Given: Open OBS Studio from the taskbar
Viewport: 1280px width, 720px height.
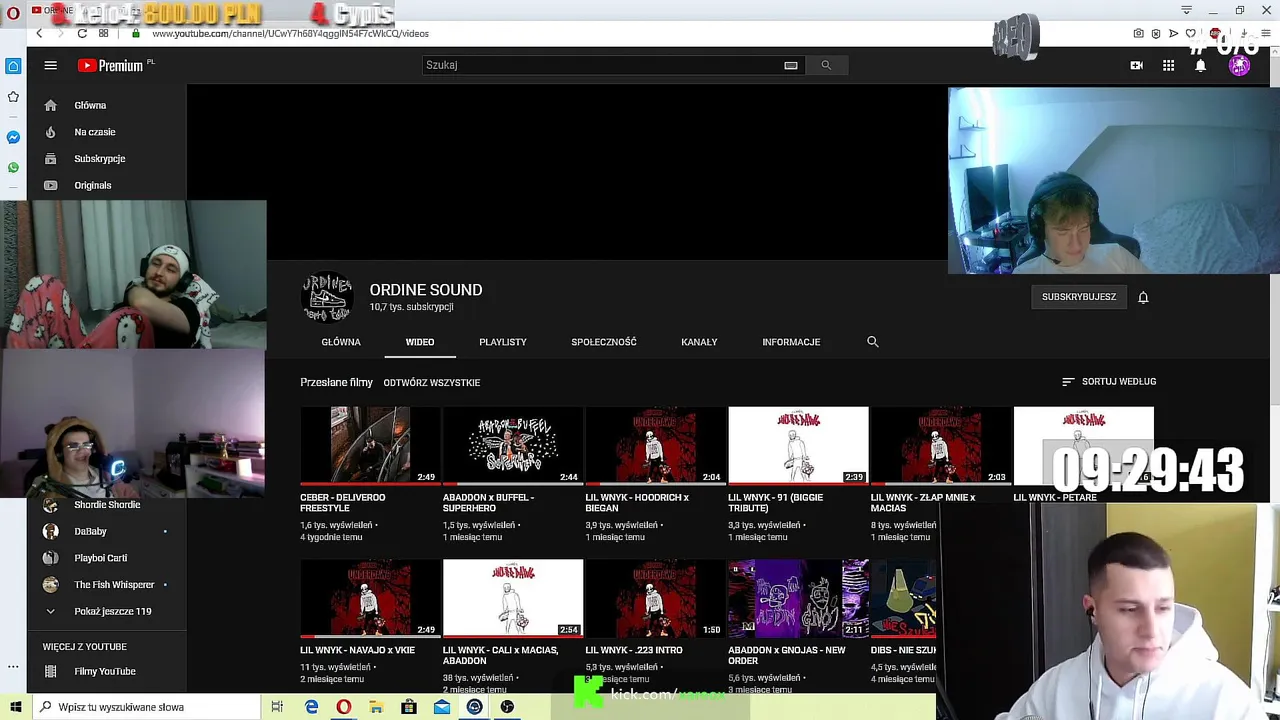Looking at the screenshot, I should pos(507,707).
